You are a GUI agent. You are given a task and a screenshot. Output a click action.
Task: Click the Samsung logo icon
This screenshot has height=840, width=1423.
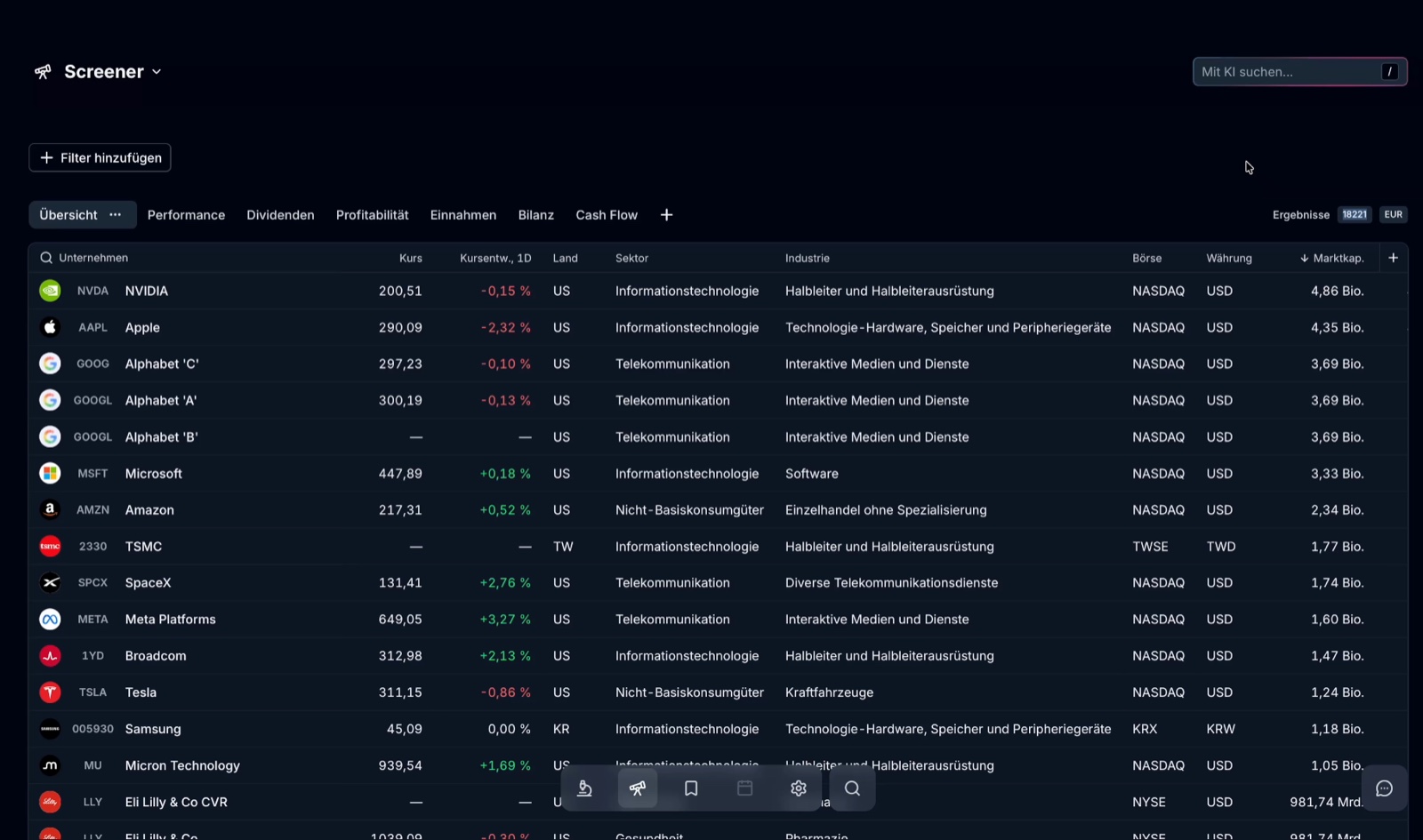pyautogui.click(x=51, y=729)
